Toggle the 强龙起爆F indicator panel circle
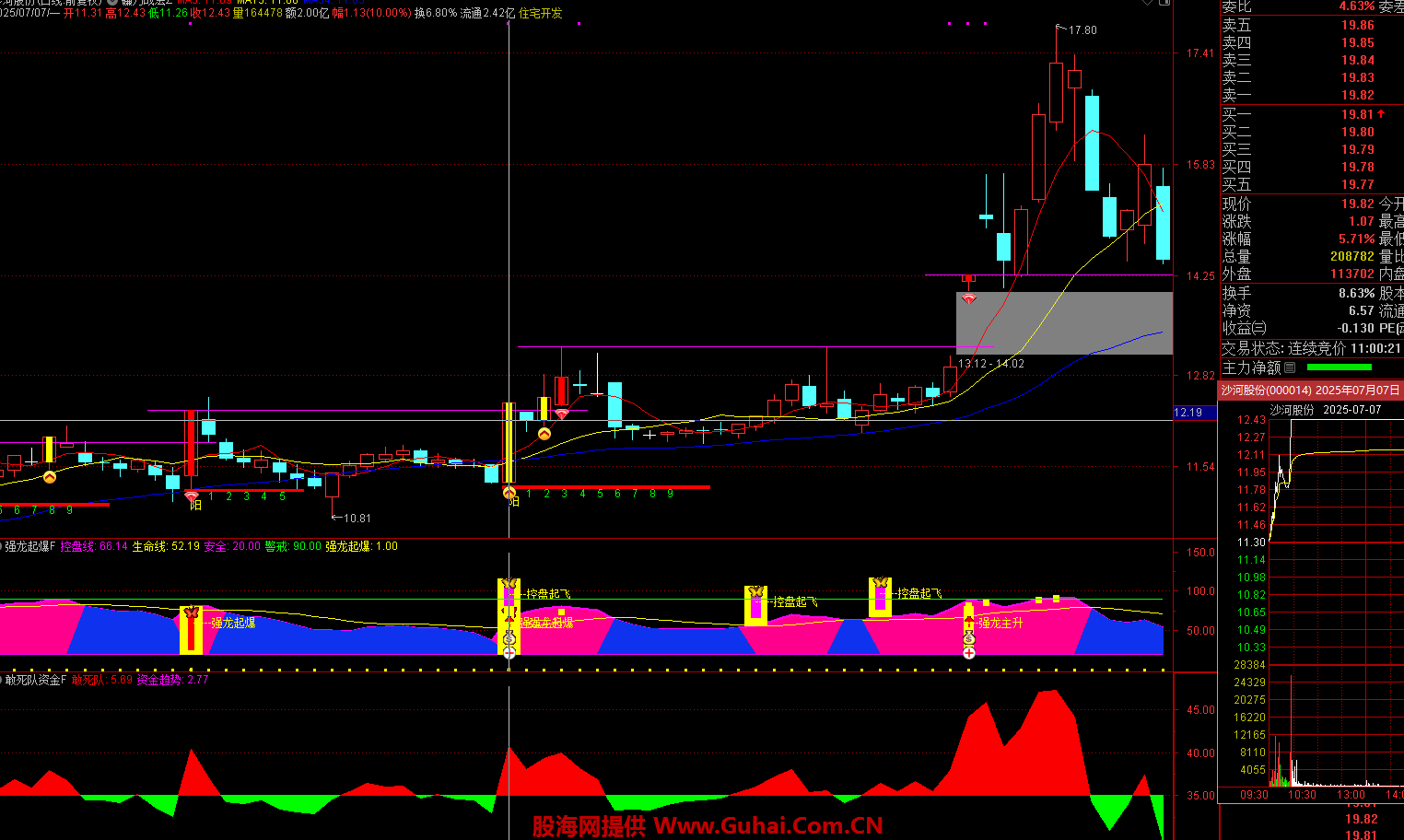Screen dimensions: 1404x840 pos(2,546)
